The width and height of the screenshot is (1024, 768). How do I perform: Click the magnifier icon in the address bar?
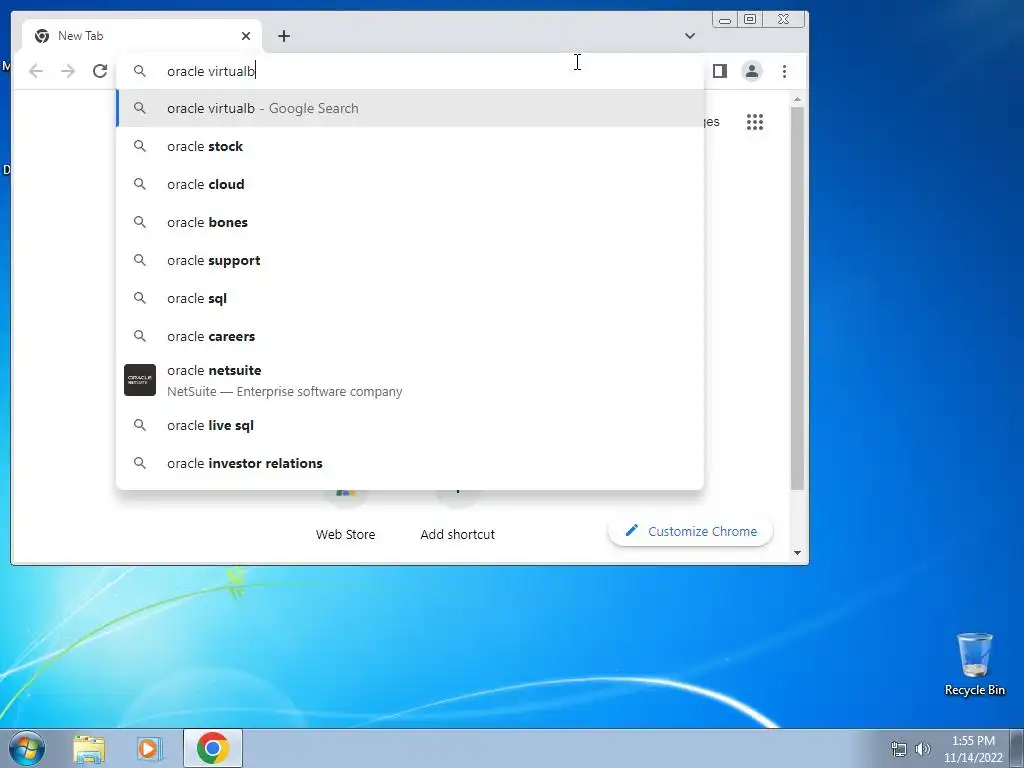pos(140,71)
